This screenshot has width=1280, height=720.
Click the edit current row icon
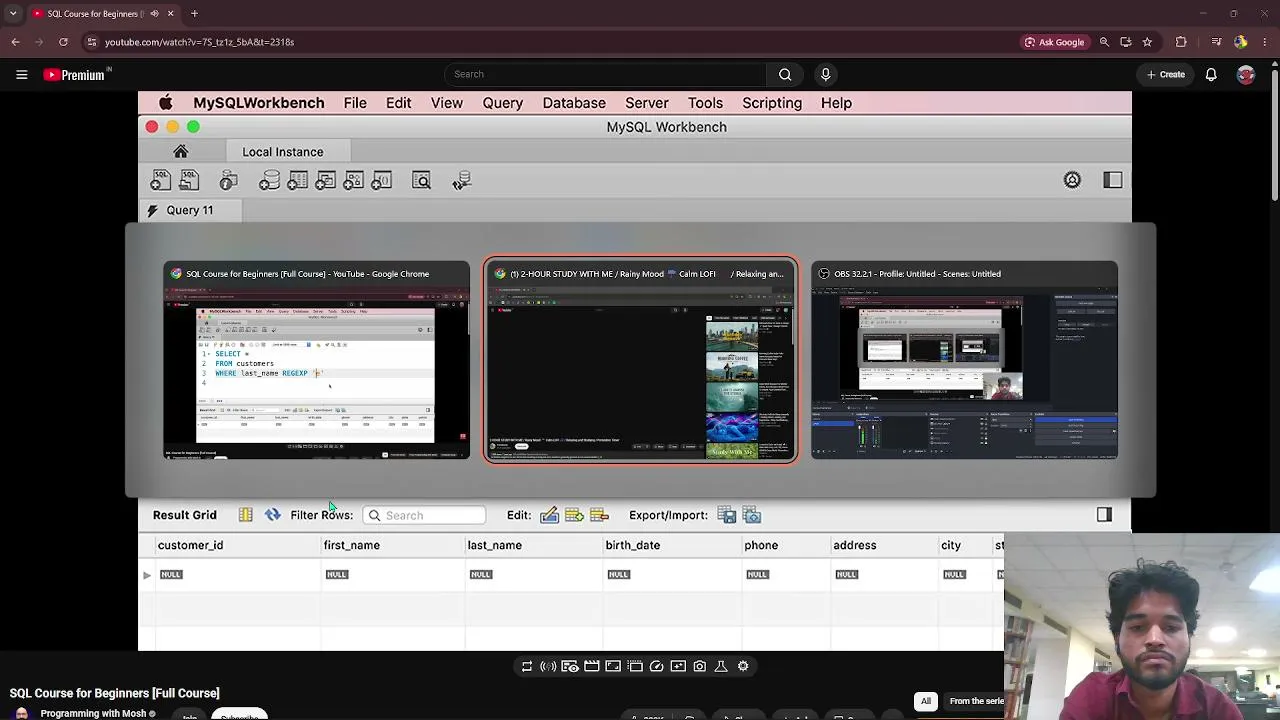(x=549, y=515)
